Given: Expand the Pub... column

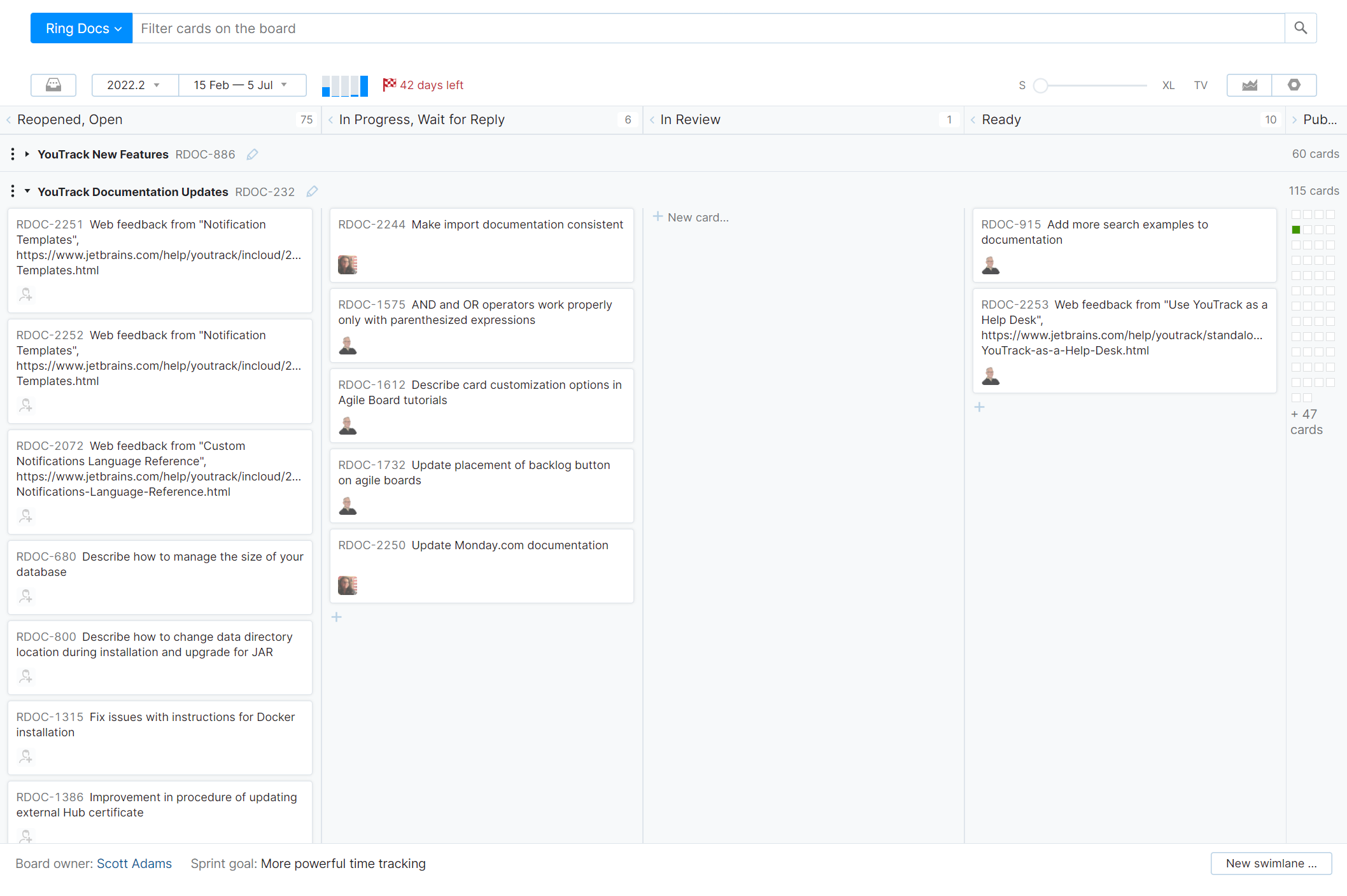Looking at the screenshot, I should coord(1294,120).
